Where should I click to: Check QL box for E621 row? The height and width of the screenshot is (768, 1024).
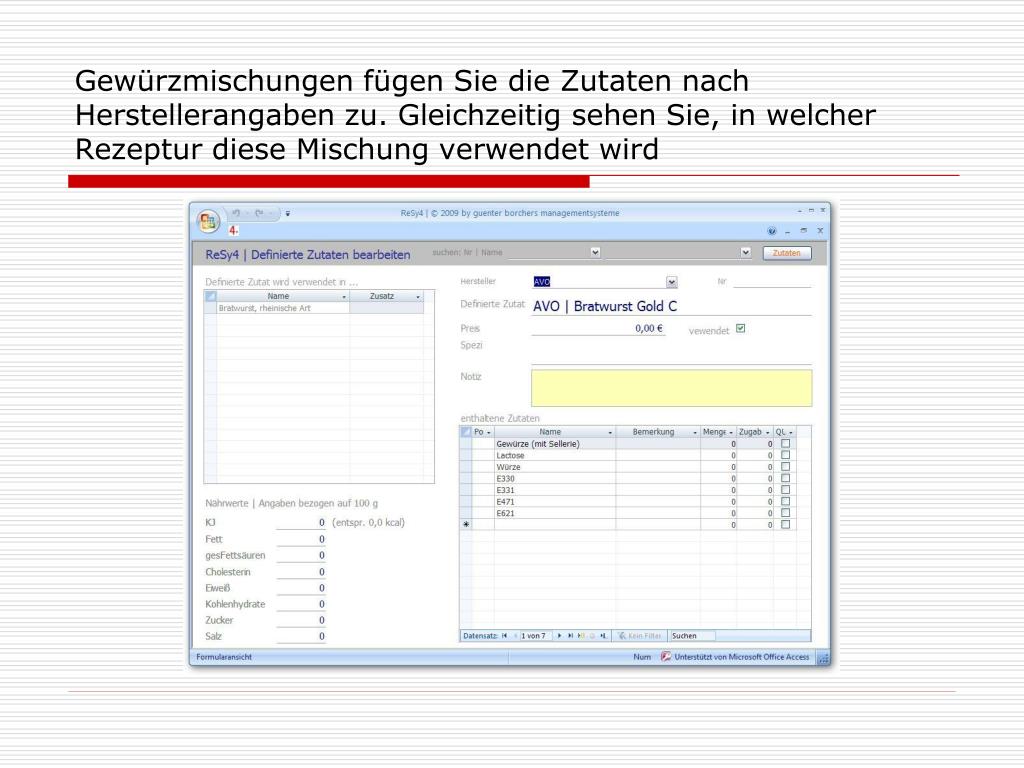pos(786,513)
